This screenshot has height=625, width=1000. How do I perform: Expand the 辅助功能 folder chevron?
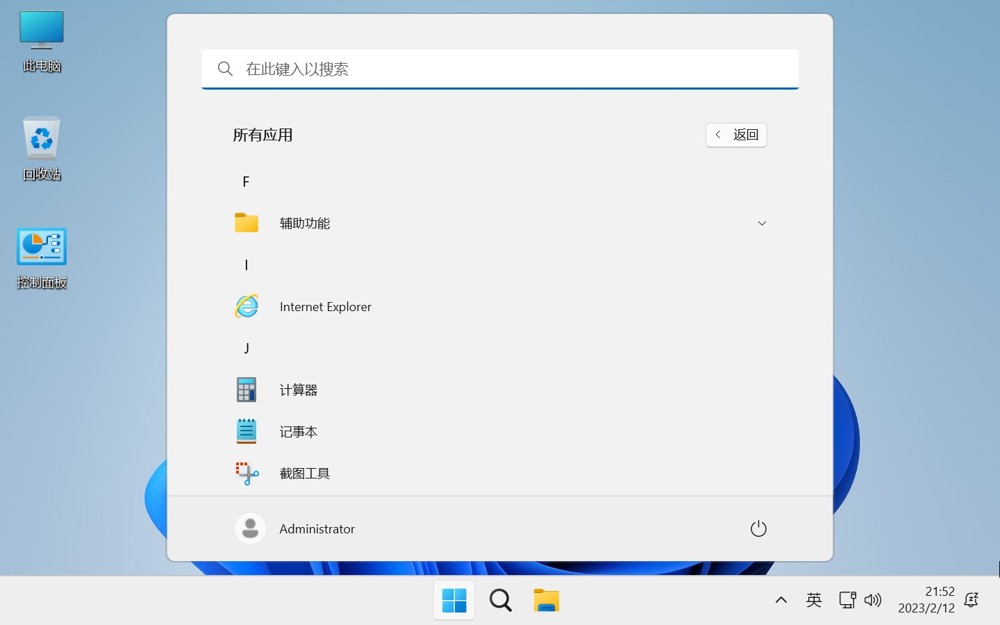coord(762,223)
